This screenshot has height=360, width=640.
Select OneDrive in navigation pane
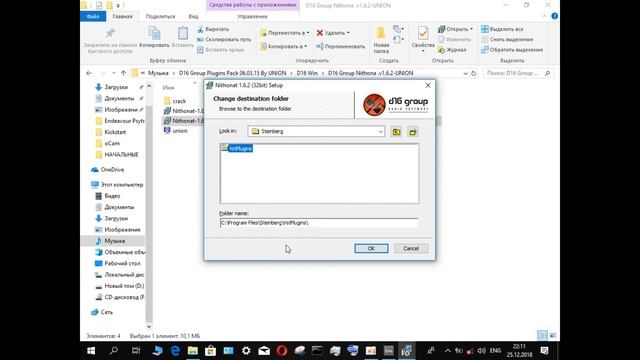pos(112,170)
